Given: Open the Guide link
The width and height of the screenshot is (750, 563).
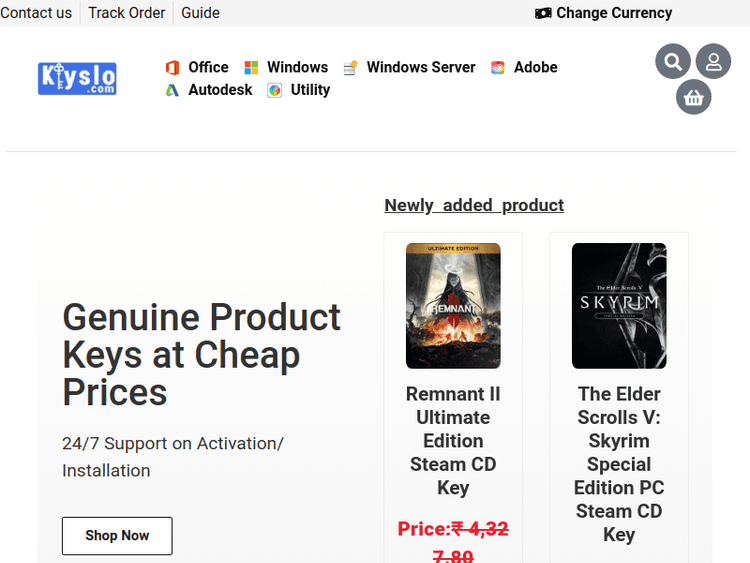Looking at the screenshot, I should pyautogui.click(x=200, y=13).
